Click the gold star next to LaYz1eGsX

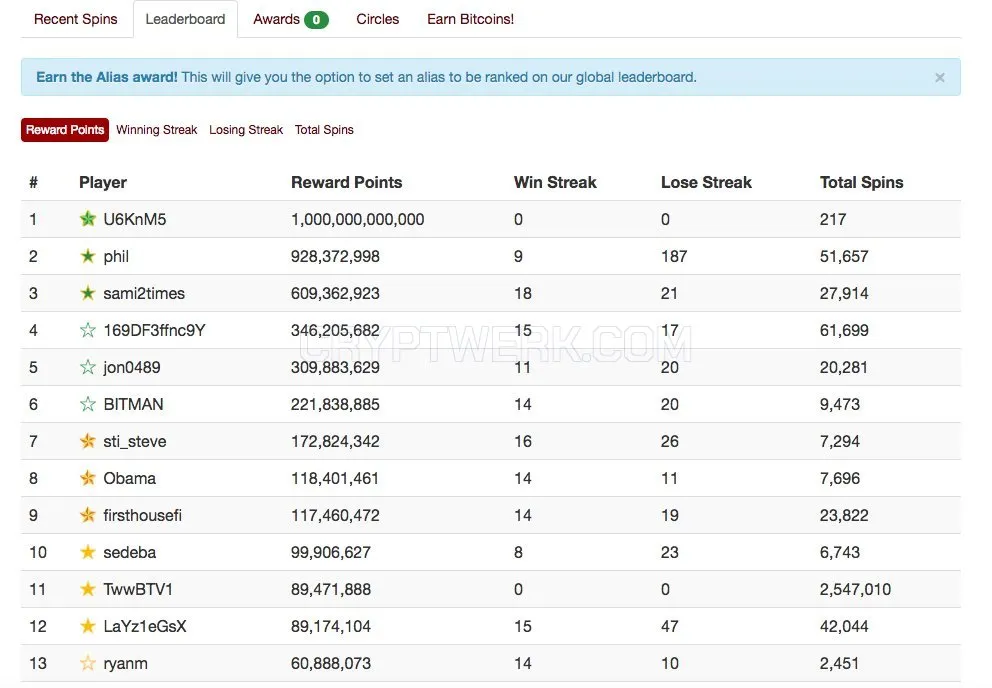(88, 626)
